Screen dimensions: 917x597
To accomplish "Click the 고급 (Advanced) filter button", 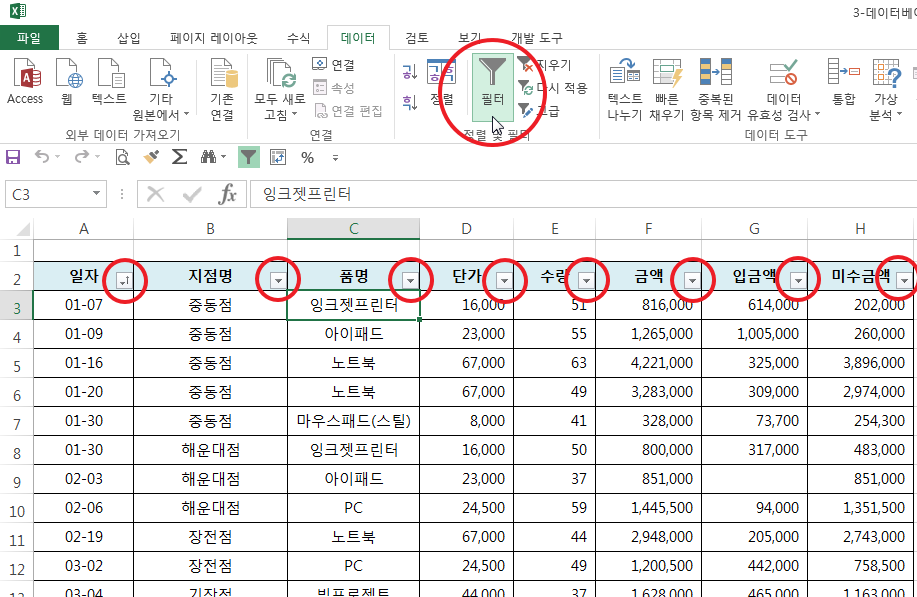I will [540, 111].
